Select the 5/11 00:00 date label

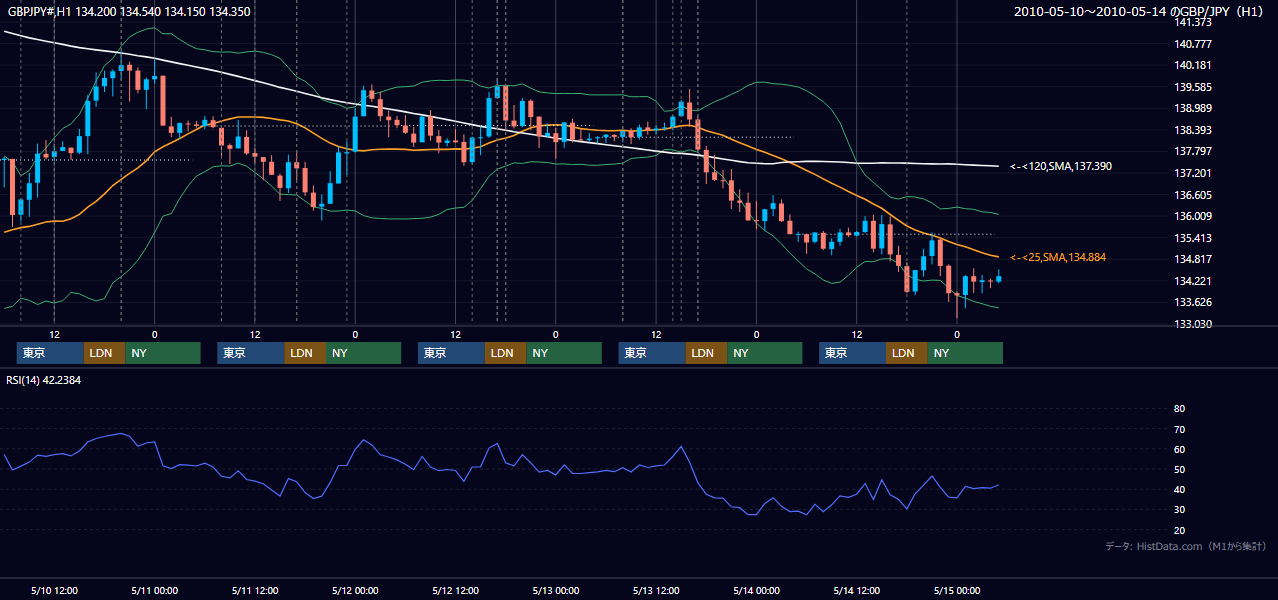tap(154, 590)
